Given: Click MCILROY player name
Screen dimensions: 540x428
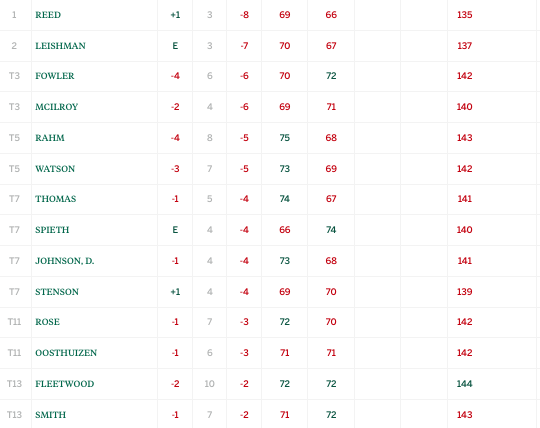Looking at the screenshot, I should 56,107.
